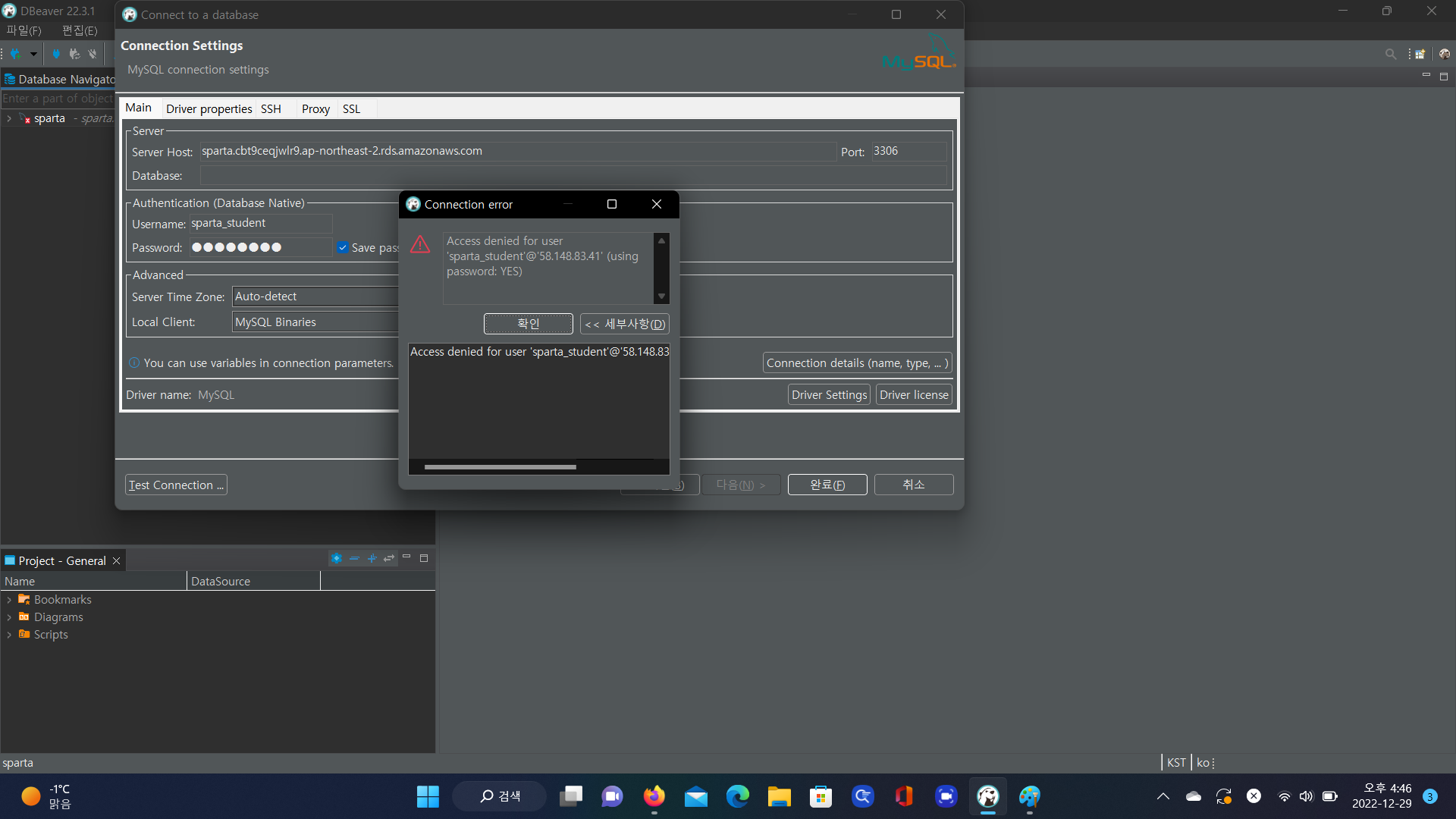Select the sparta connection in Database Navigator
The height and width of the screenshot is (819, 1456).
[49, 118]
